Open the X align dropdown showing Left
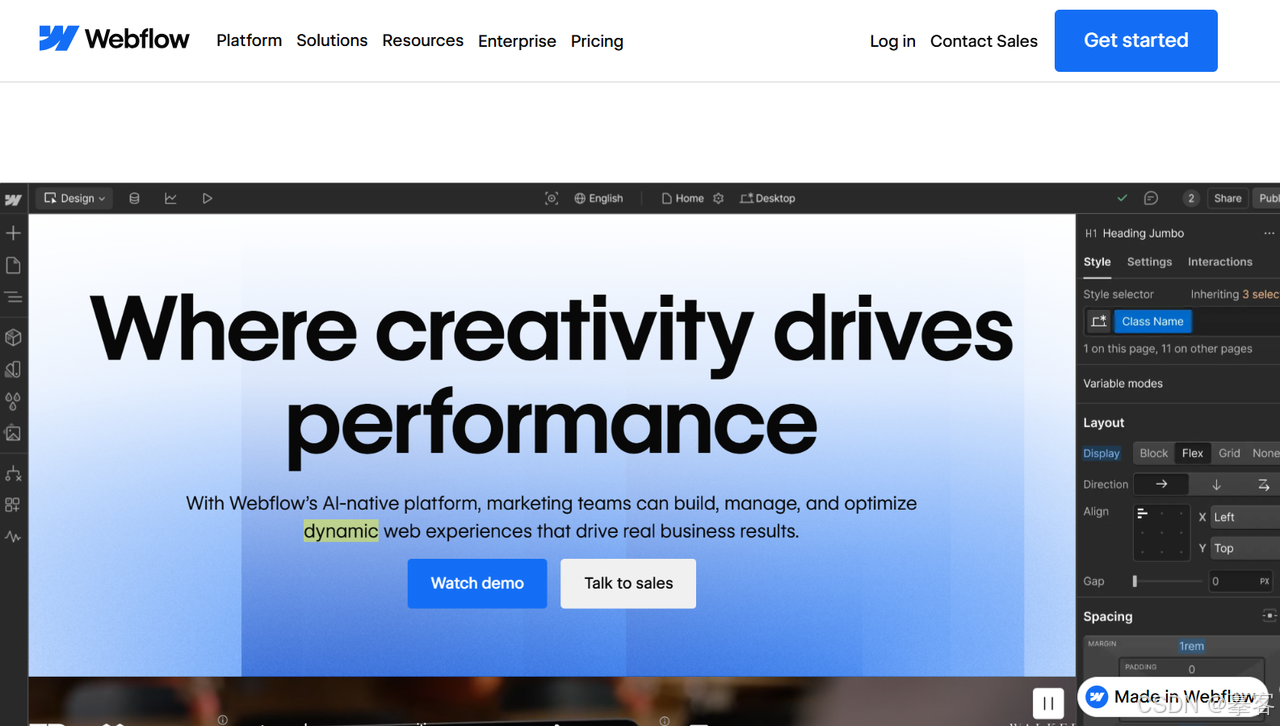This screenshot has width=1280, height=726. pos(1245,517)
